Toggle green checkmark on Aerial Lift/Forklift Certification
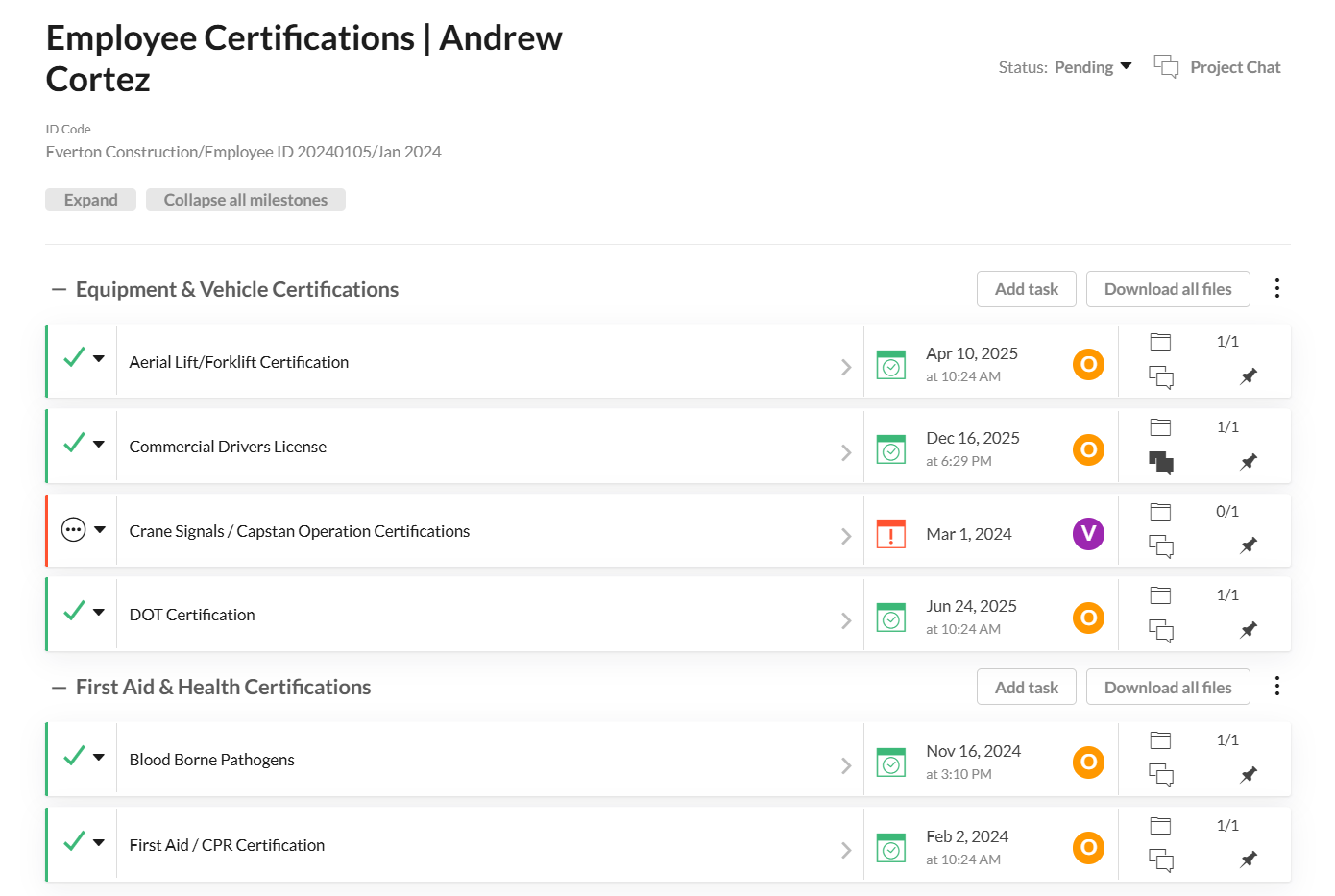The height and width of the screenshot is (896, 1335). [74, 358]
